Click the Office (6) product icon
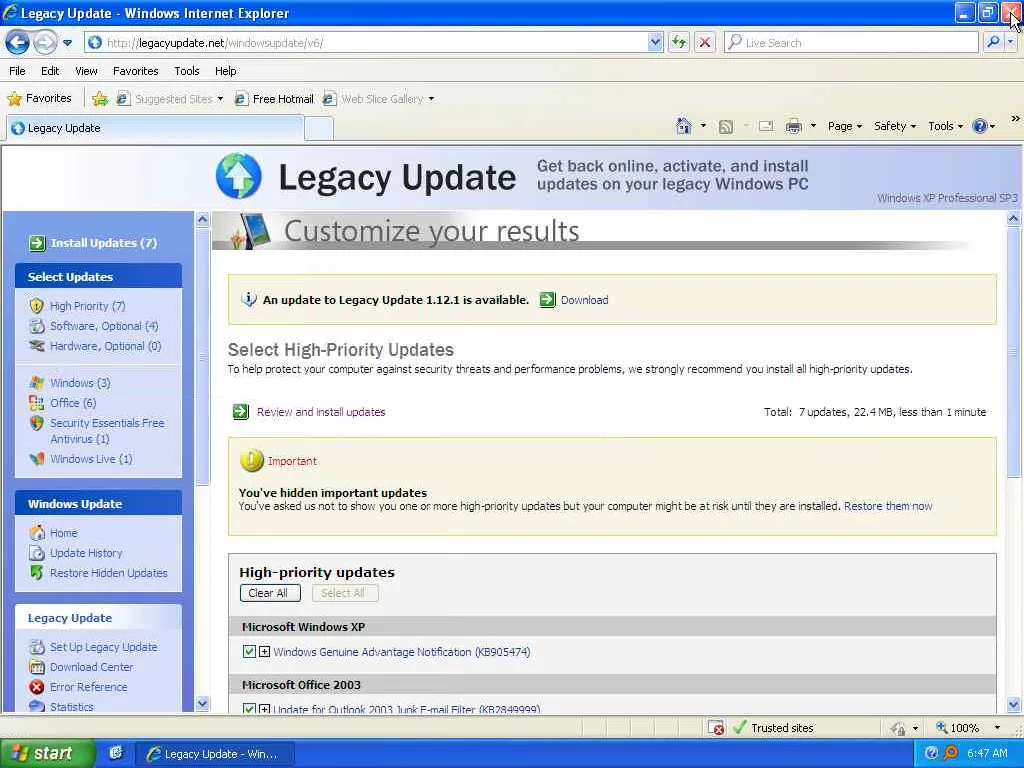Viewport: 1024px width, 768px height. point(37,403)
